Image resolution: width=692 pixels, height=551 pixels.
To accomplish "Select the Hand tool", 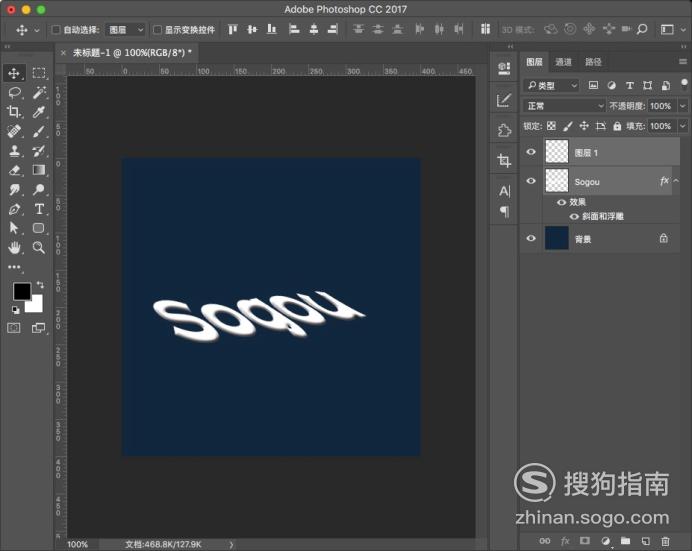I will pos(14,247).
